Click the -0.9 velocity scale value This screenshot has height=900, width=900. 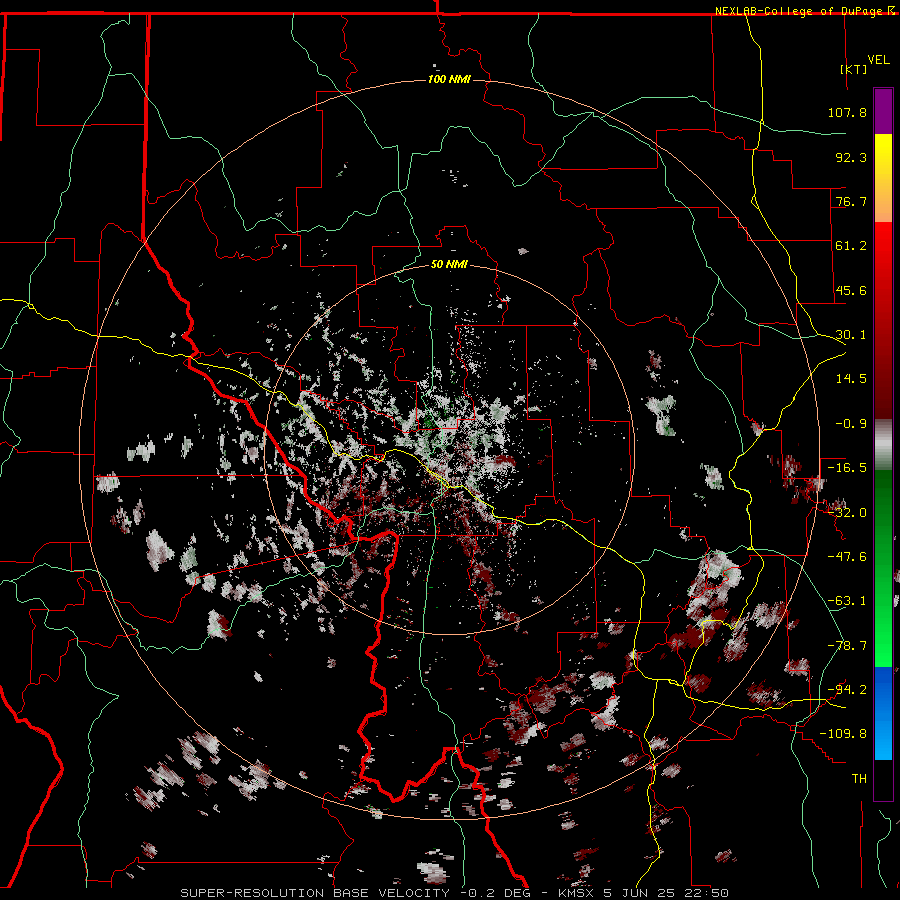[851, 424]
